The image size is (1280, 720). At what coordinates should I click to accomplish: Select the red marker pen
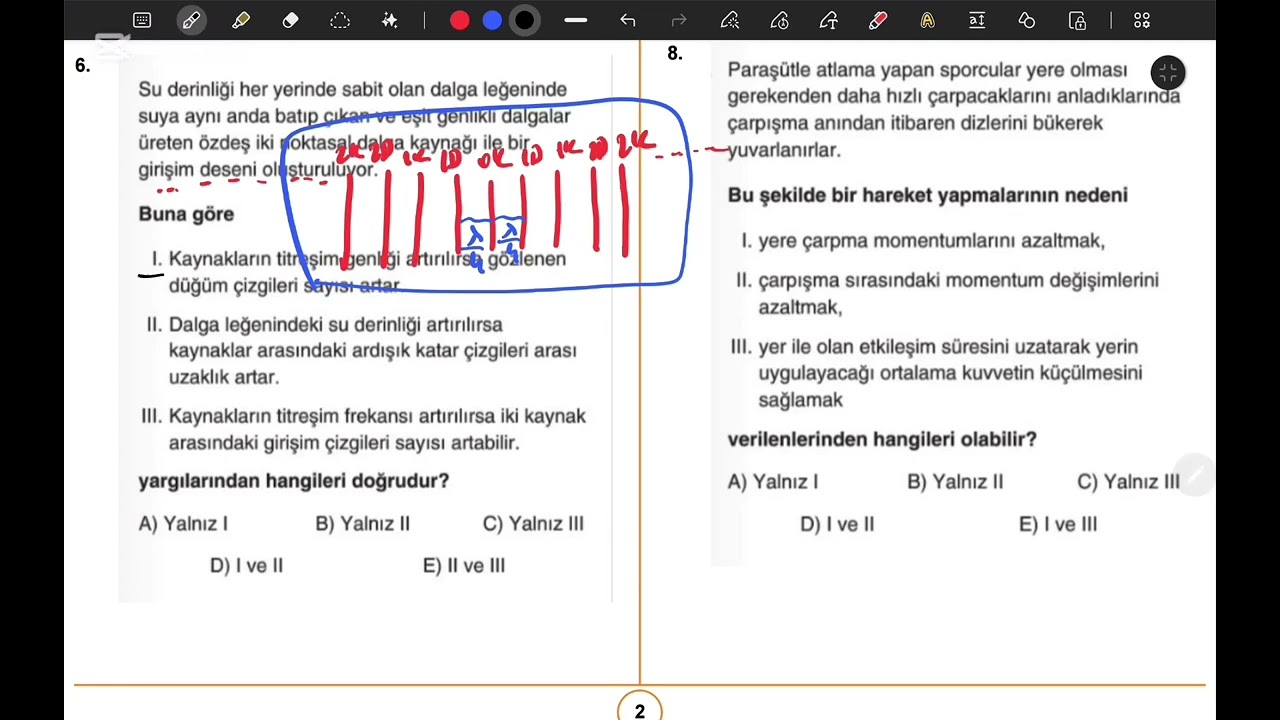click(x=878, y=20)
